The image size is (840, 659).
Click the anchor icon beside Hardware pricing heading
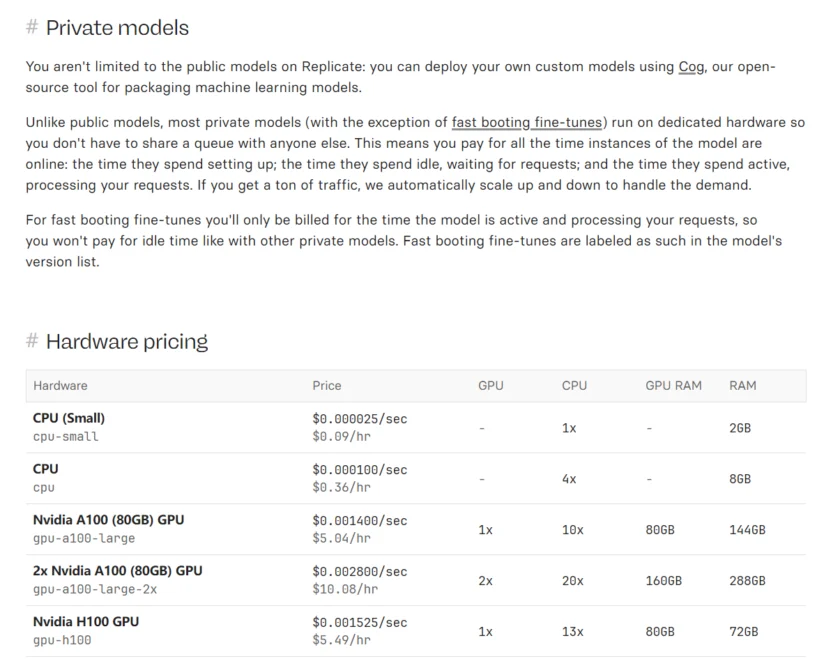pos(30,341)
